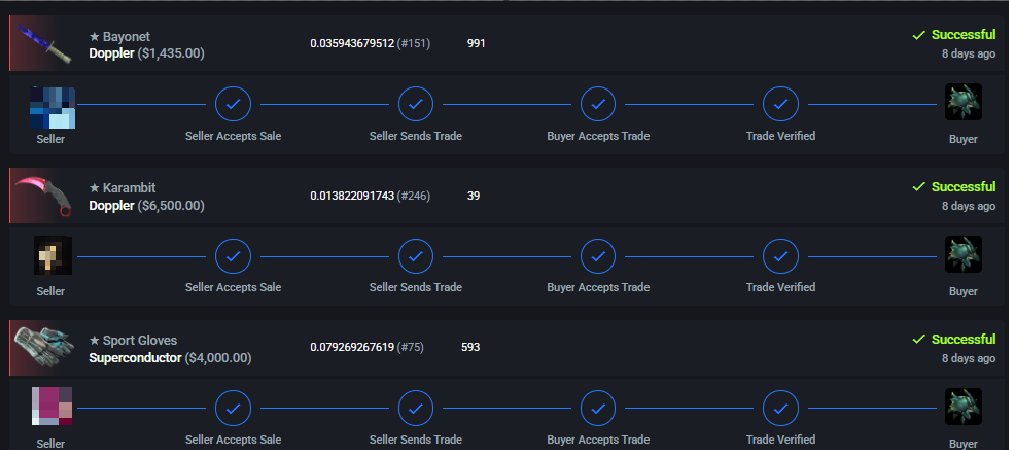Screen dimensions: 1009x450
Task: Click the Sport Gloves trade's buyer avatar
Action: tap(963, 406)
